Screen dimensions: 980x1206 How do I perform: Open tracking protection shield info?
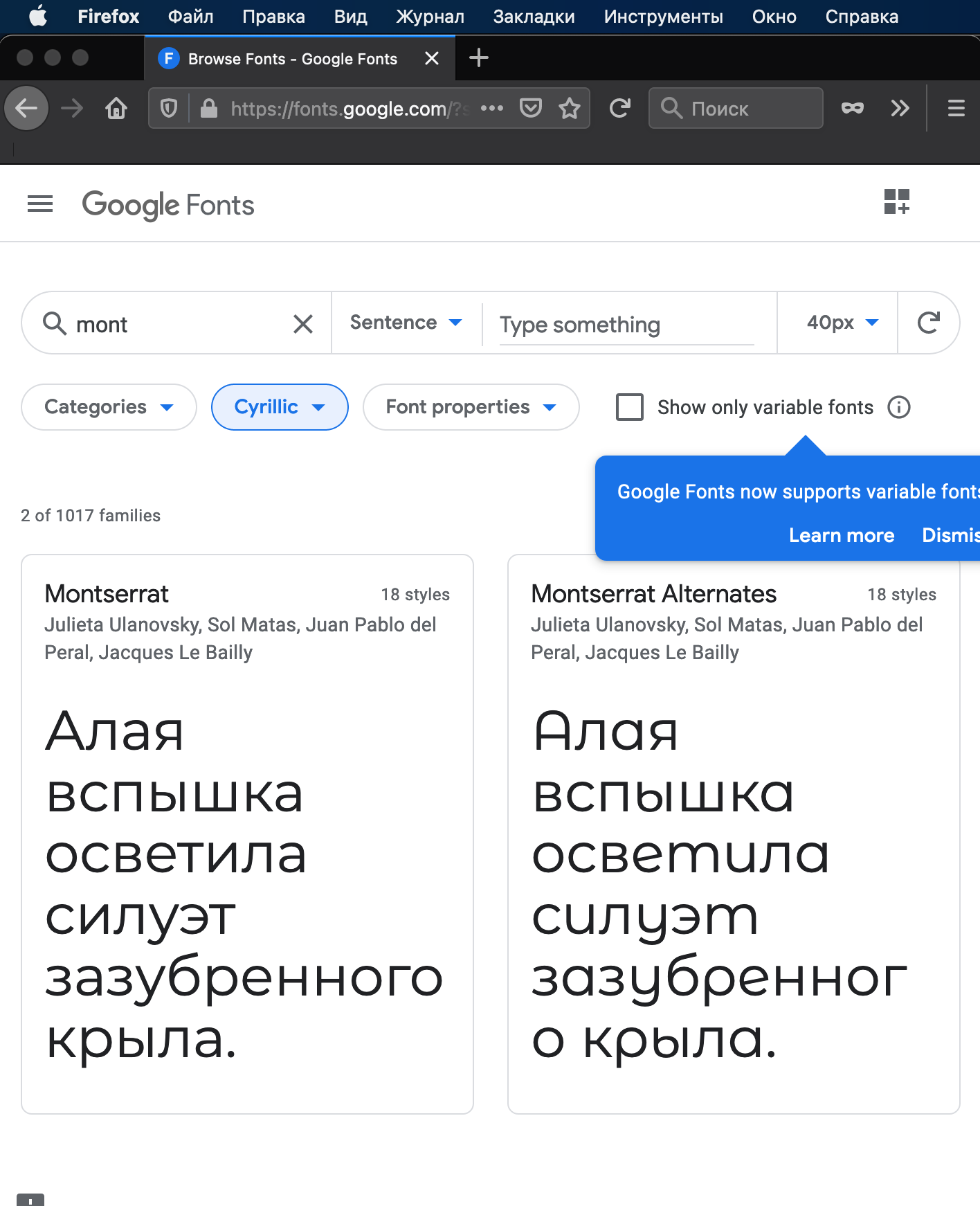coord(169,108)
